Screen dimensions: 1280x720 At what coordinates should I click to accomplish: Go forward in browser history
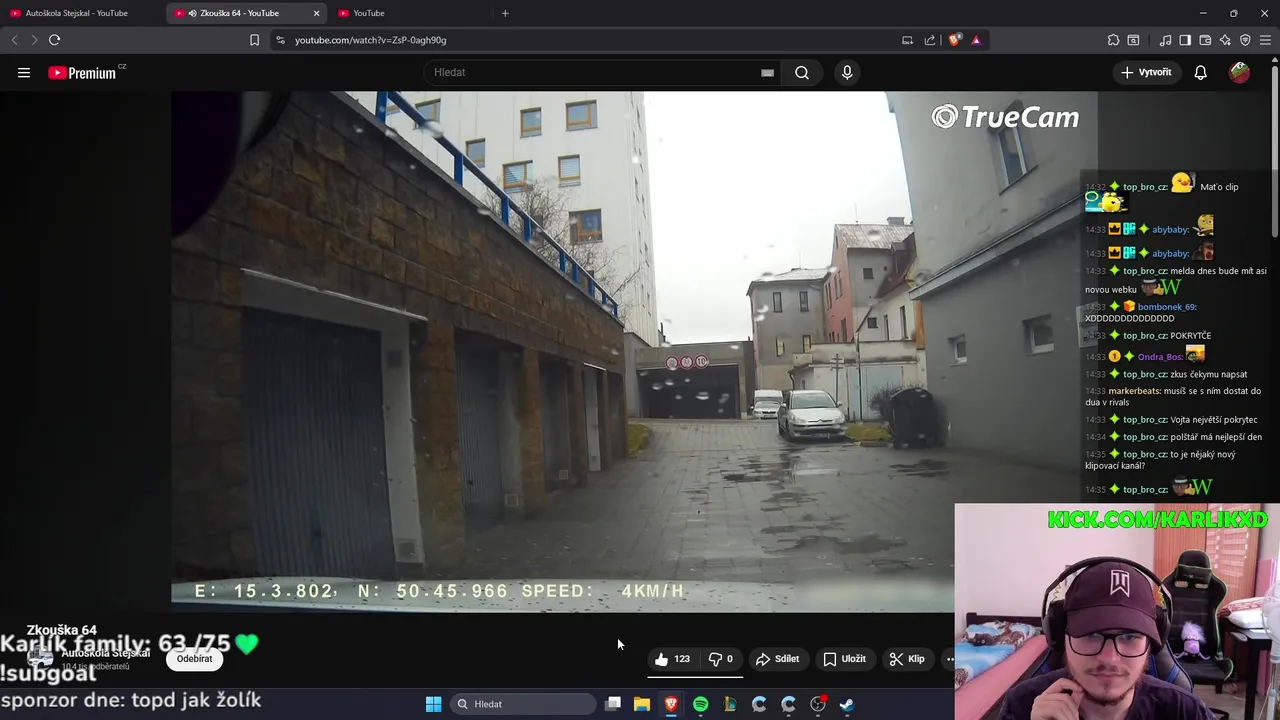[34, 40]
